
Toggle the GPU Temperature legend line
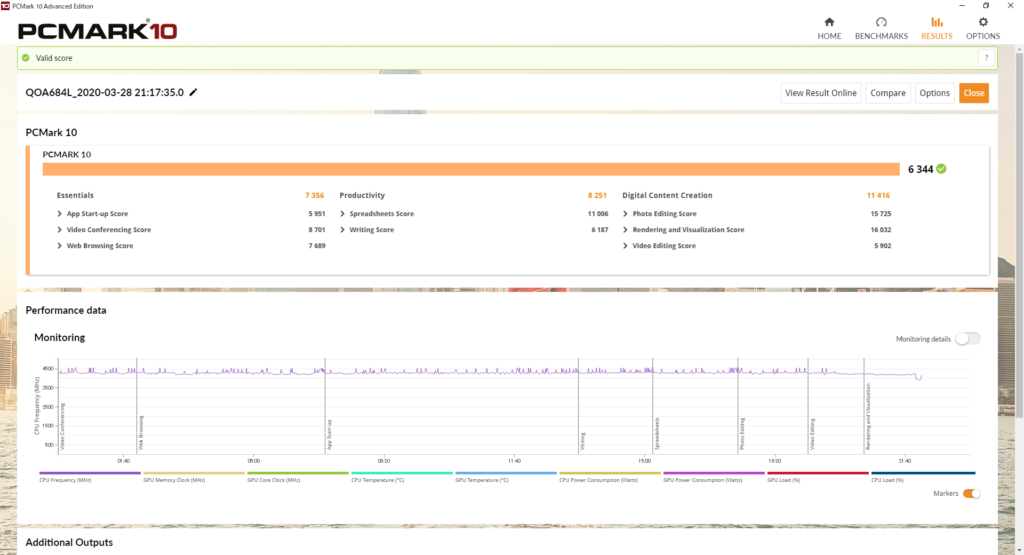coord(505,473)
